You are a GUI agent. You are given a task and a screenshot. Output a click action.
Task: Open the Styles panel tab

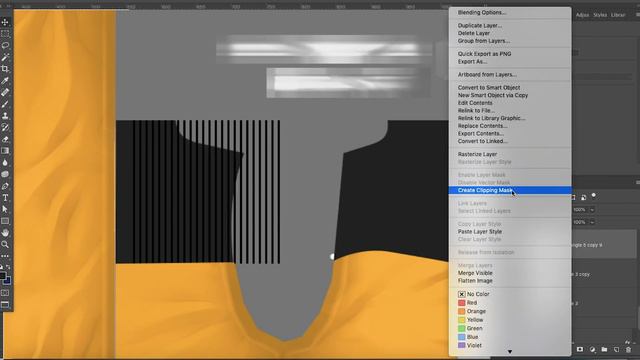click(x=600, y=15)
